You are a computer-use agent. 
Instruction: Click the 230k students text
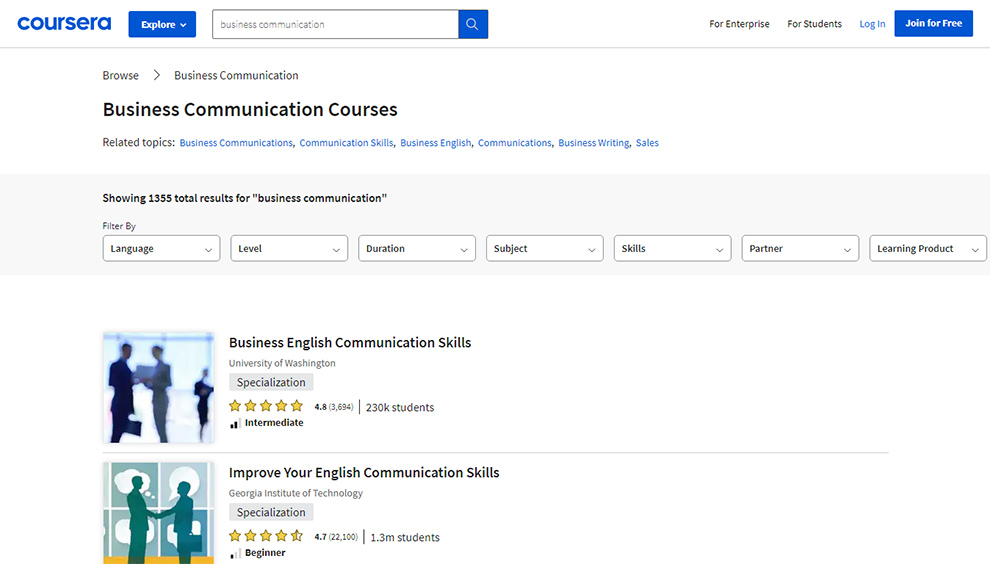point(400,407)
